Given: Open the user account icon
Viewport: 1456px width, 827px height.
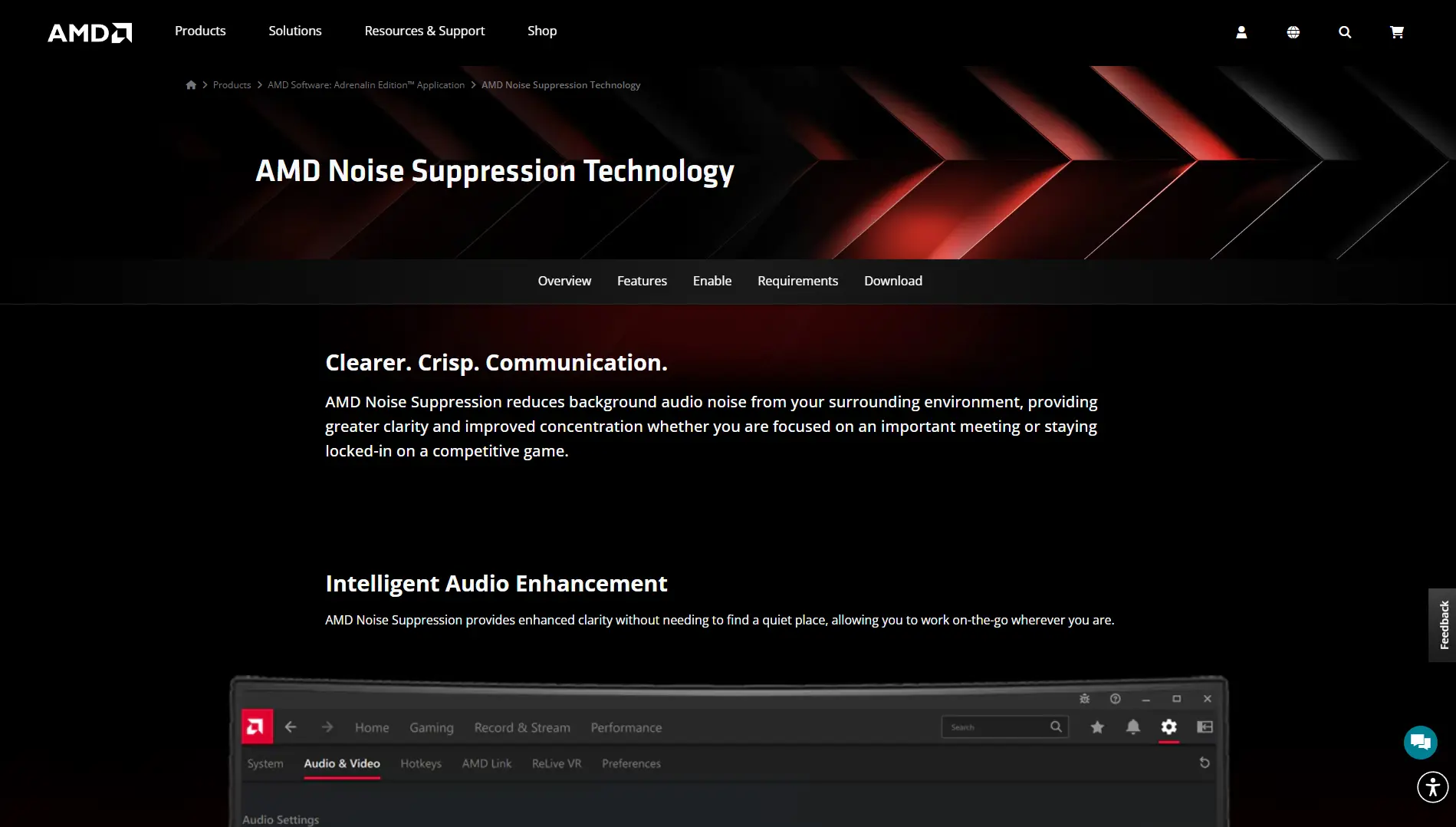Looking at the screenshot, I should point(1241,31).
